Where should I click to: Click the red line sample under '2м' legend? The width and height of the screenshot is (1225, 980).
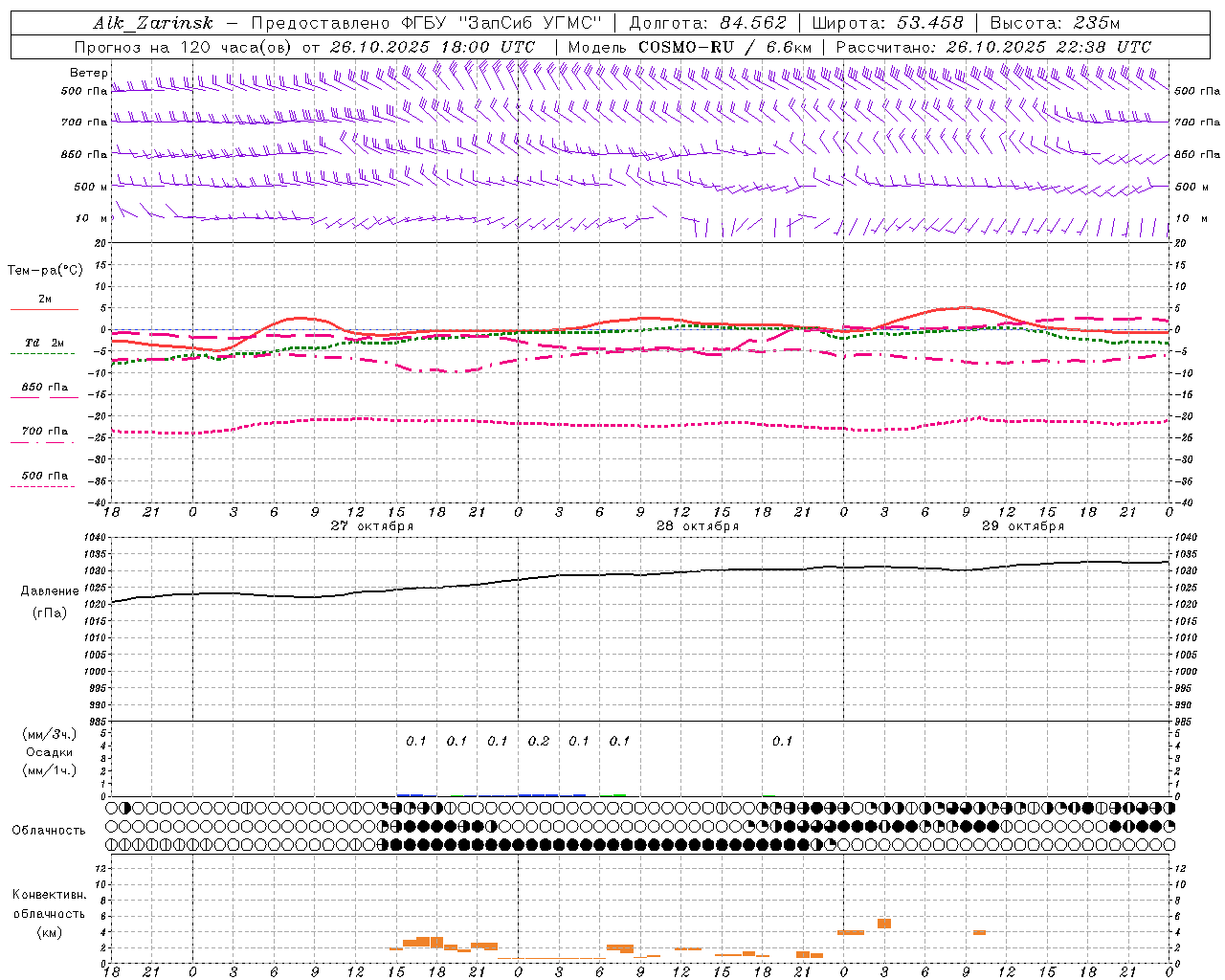point(44,309)
